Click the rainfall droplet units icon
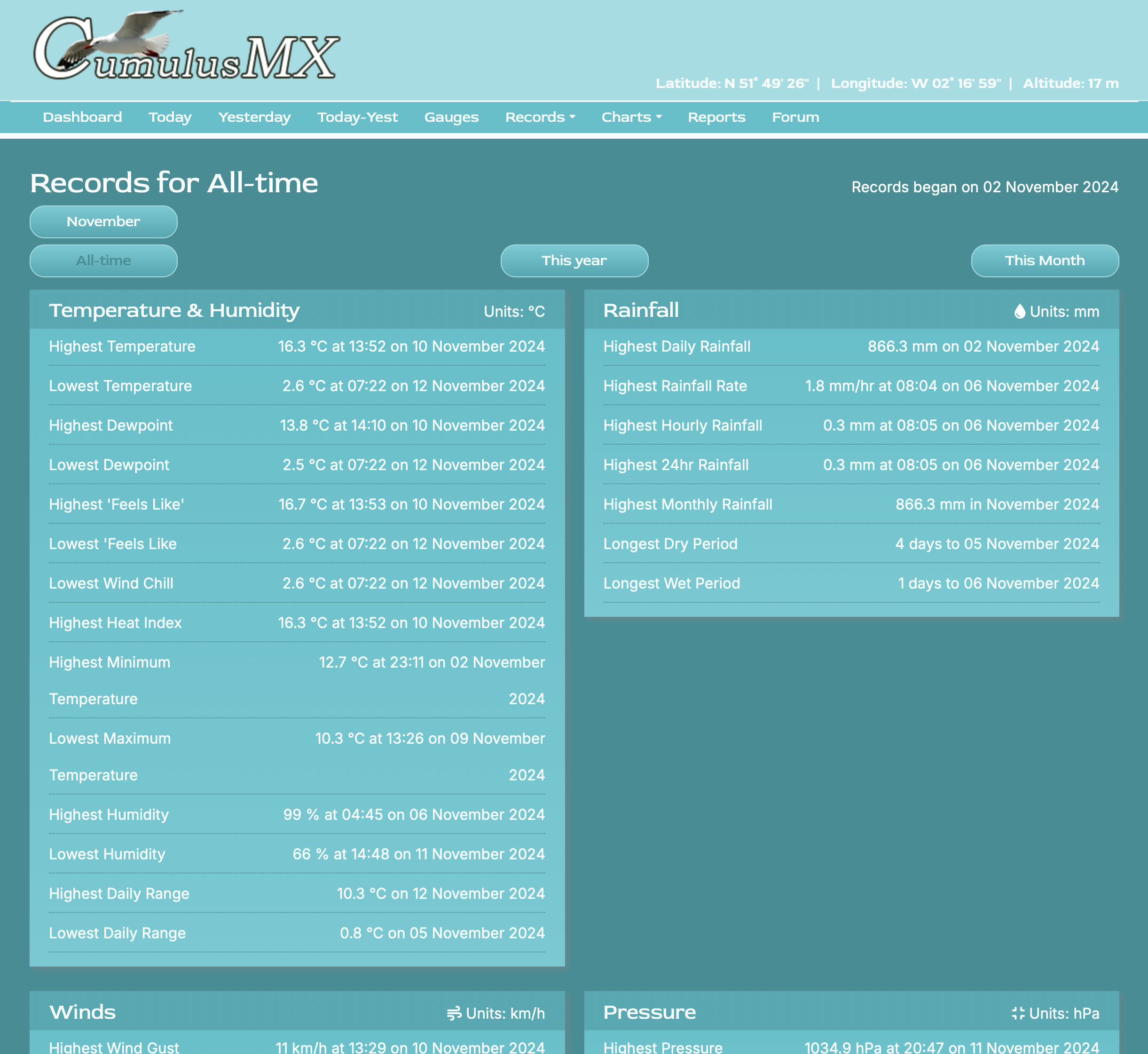This screenshot has width=1148, height=1054. pos(1020,311)
